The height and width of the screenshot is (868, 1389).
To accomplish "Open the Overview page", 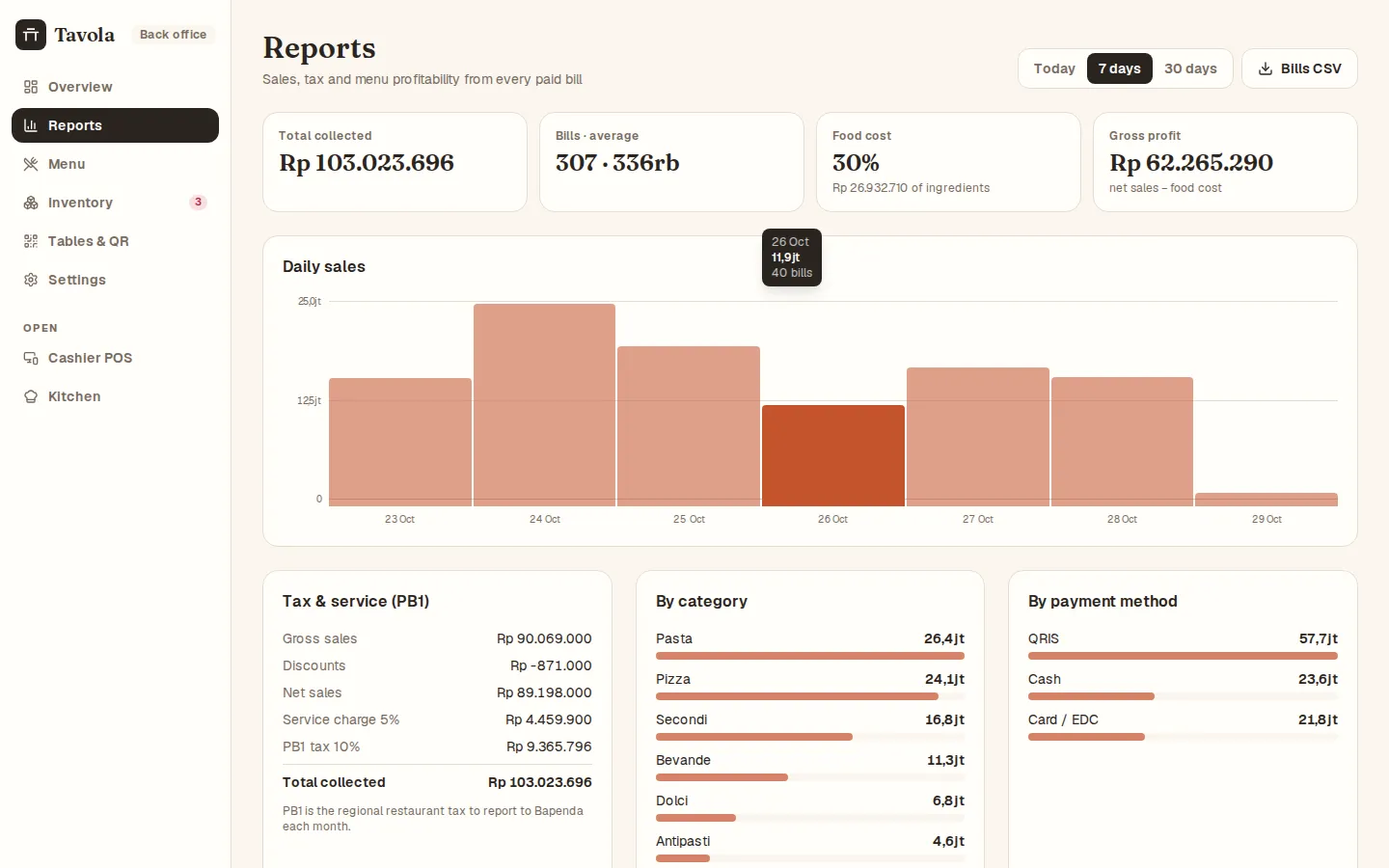I will coord(115,87).
